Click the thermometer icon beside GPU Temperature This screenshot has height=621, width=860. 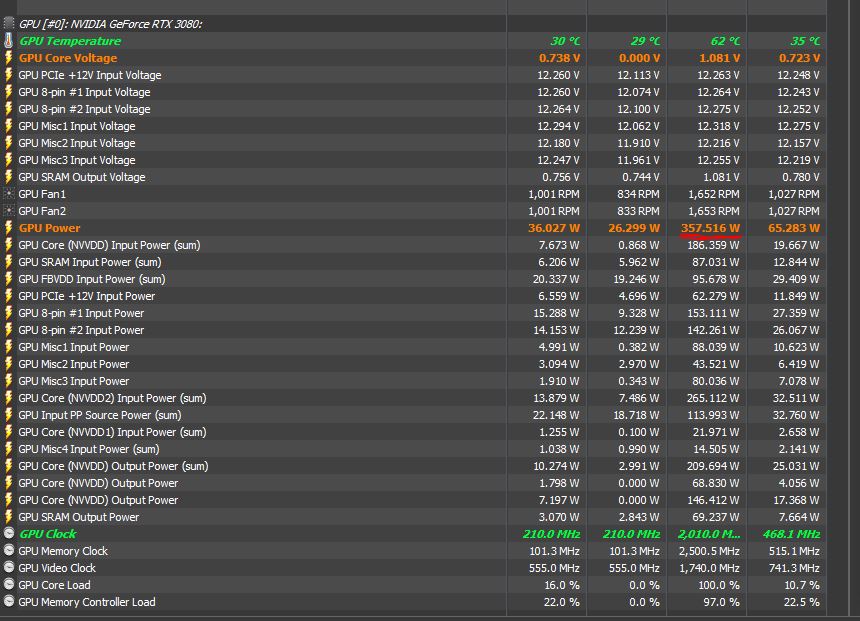[9, 41]
